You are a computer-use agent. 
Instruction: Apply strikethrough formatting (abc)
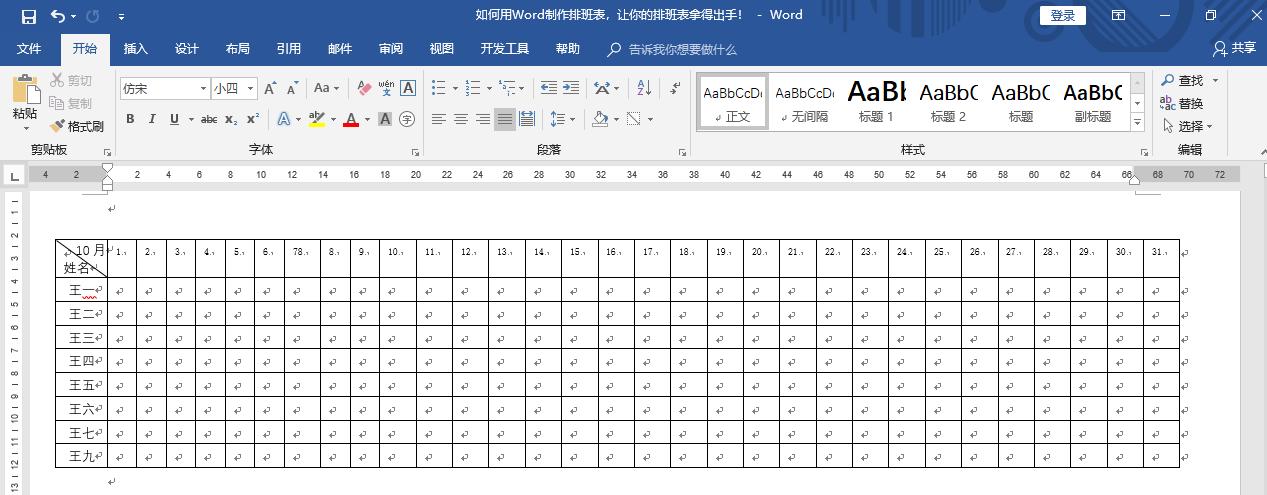click(x=208, y=119)
